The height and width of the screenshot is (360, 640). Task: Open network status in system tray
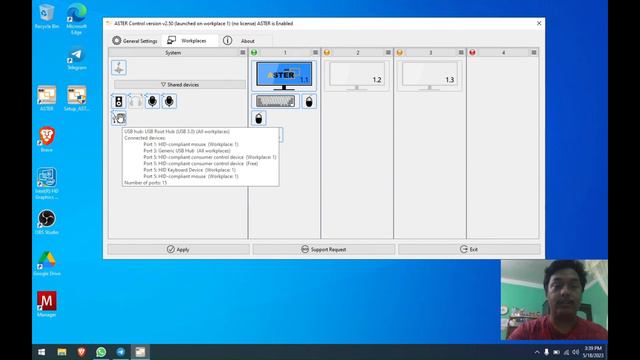pos(566,352)
